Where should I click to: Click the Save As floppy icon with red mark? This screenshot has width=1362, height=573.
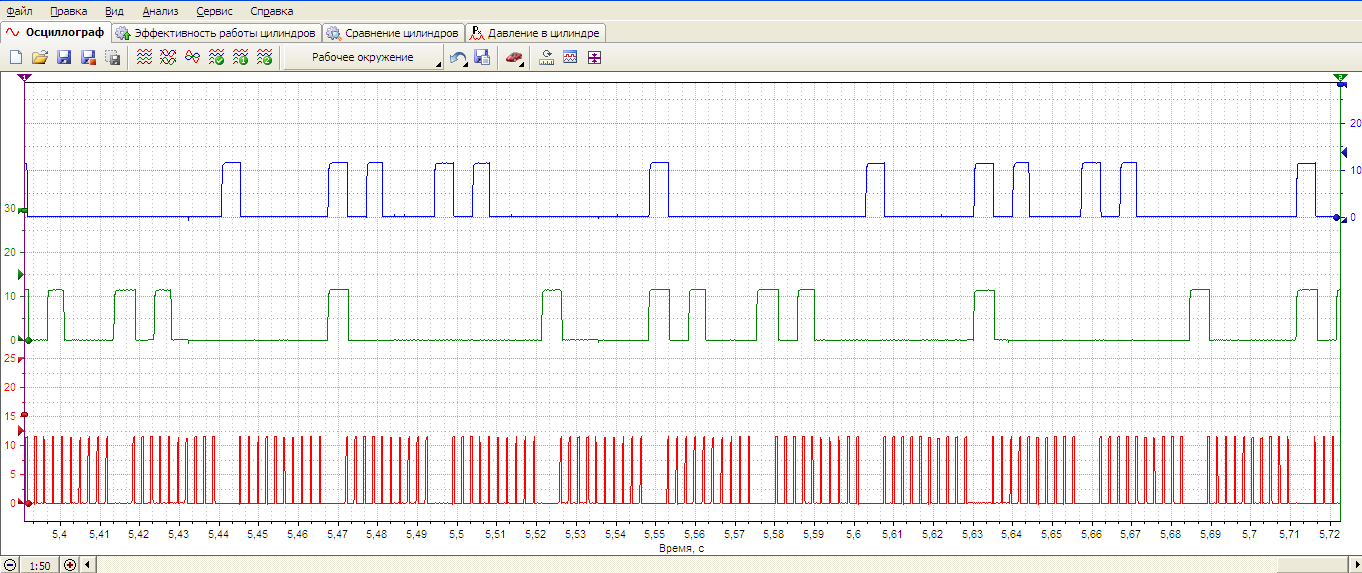(x=88, y=58)
